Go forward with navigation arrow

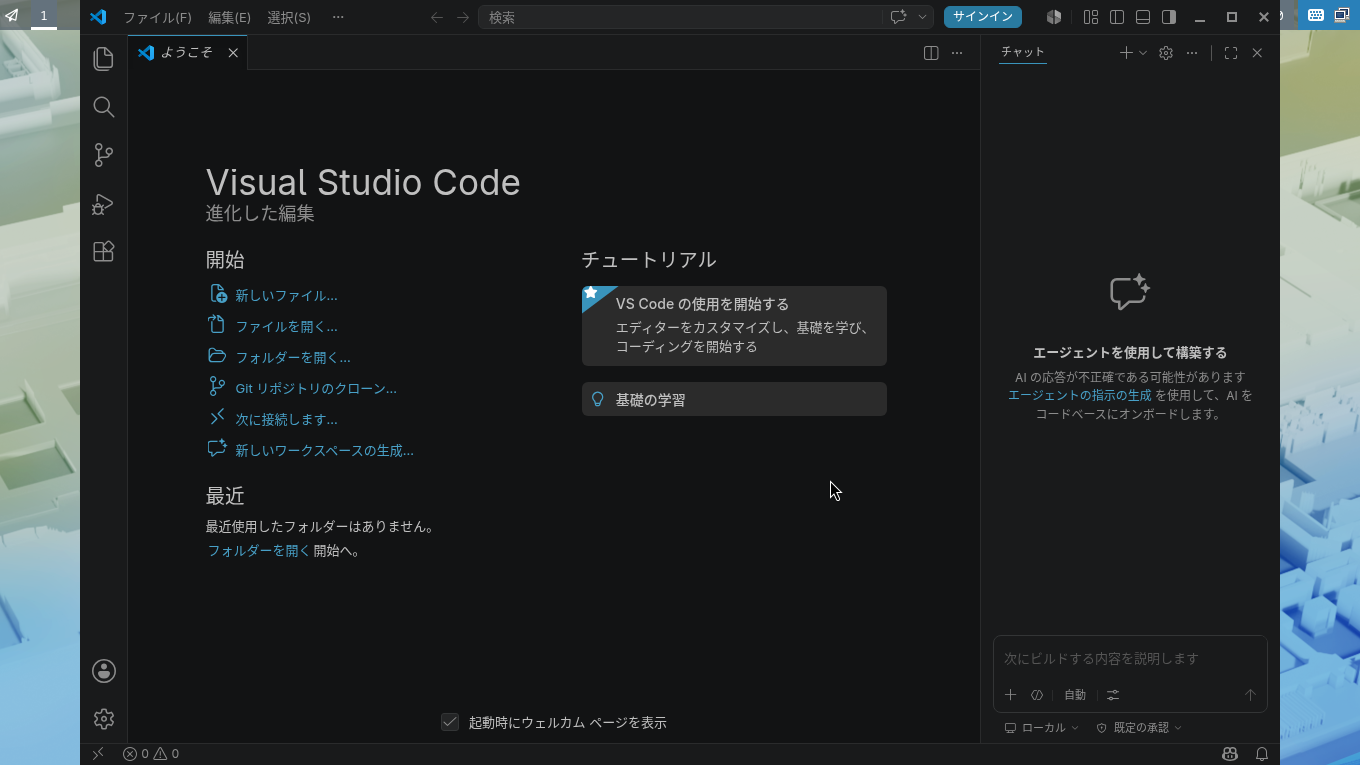point(463,17)
